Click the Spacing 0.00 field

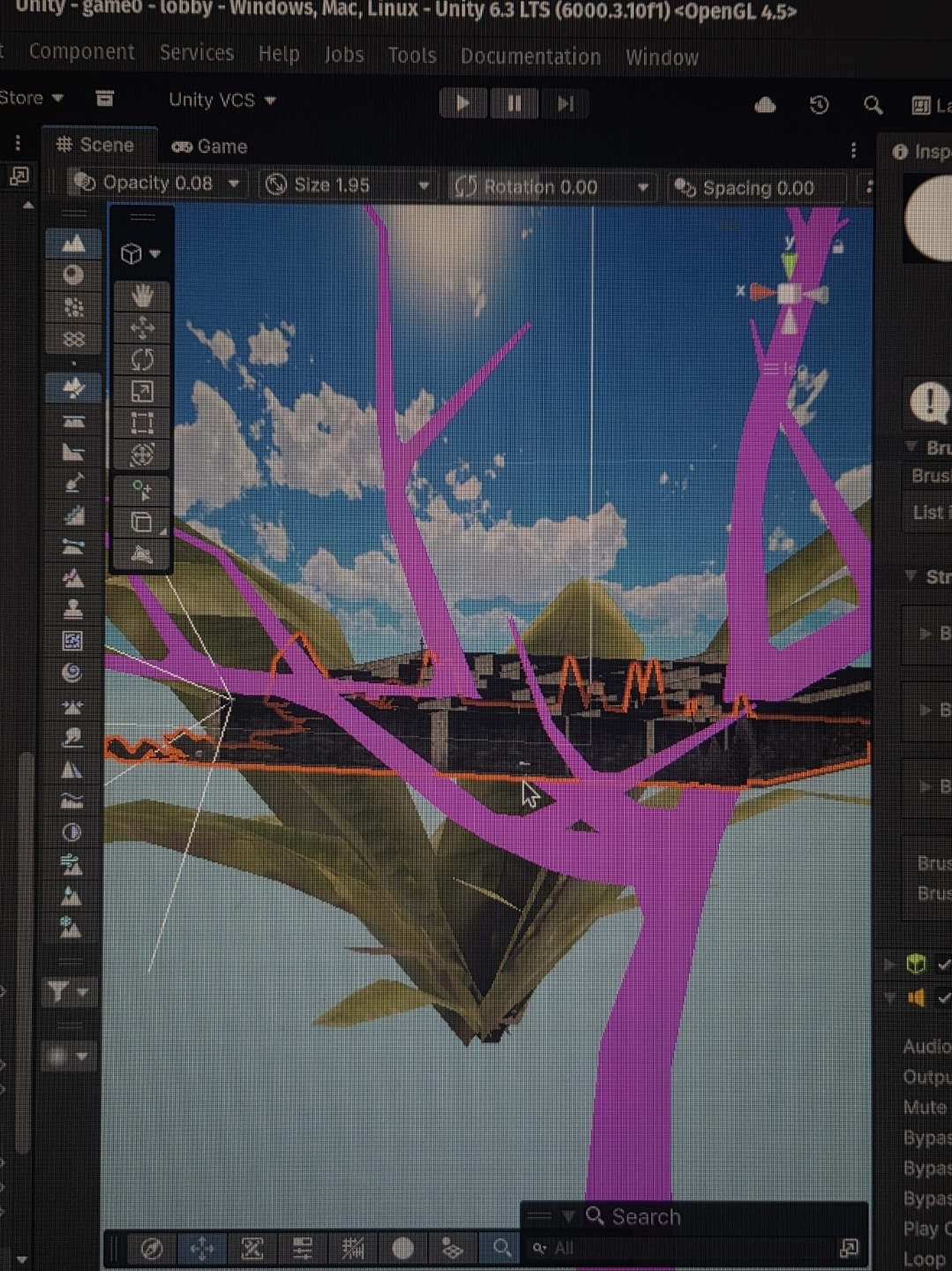point(757,188)
